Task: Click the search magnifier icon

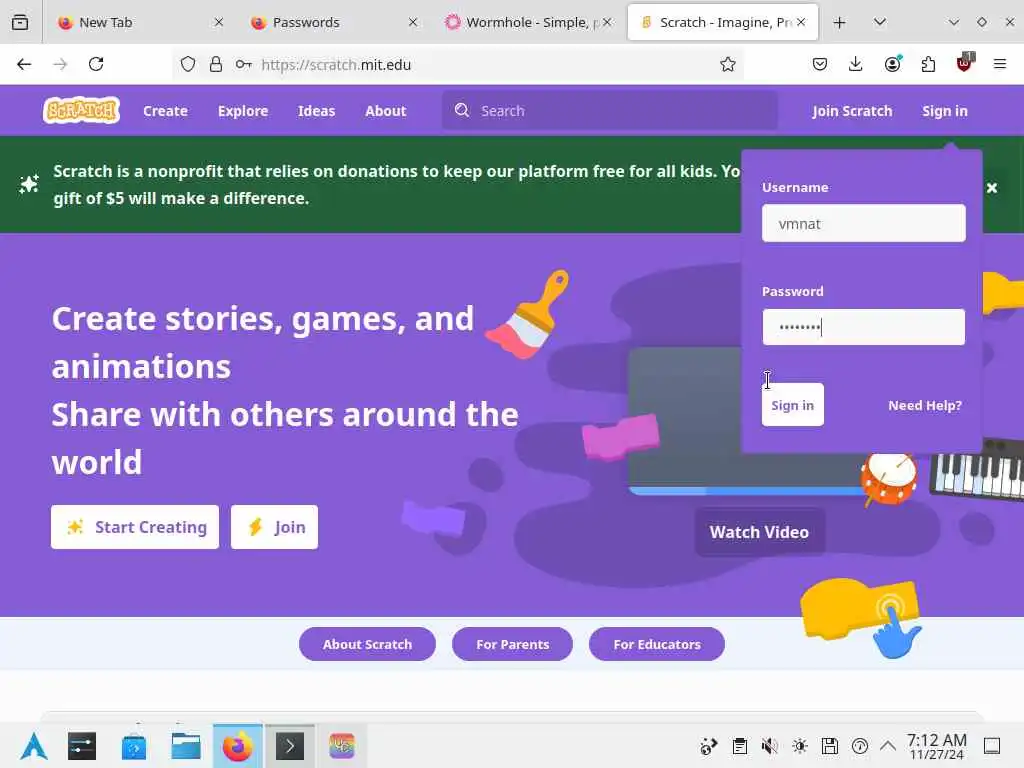Action: (x=462, y=110)
